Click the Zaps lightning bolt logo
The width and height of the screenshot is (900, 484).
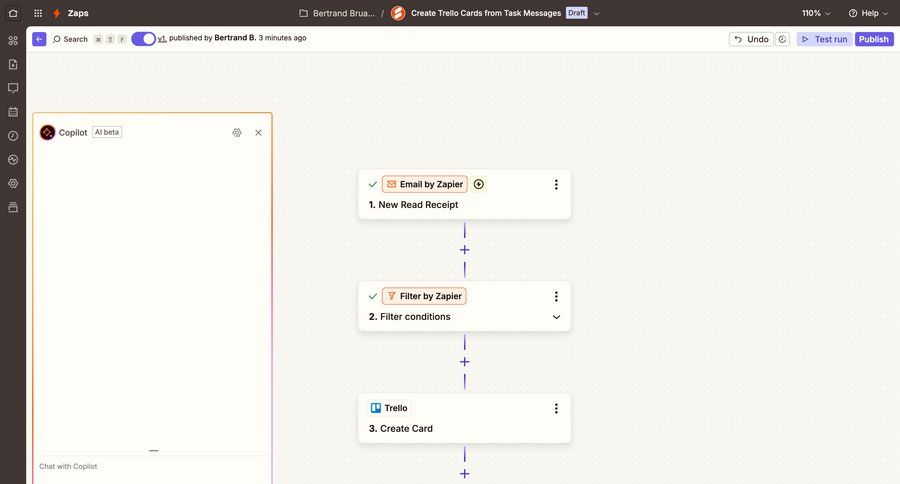pos(56,13)
